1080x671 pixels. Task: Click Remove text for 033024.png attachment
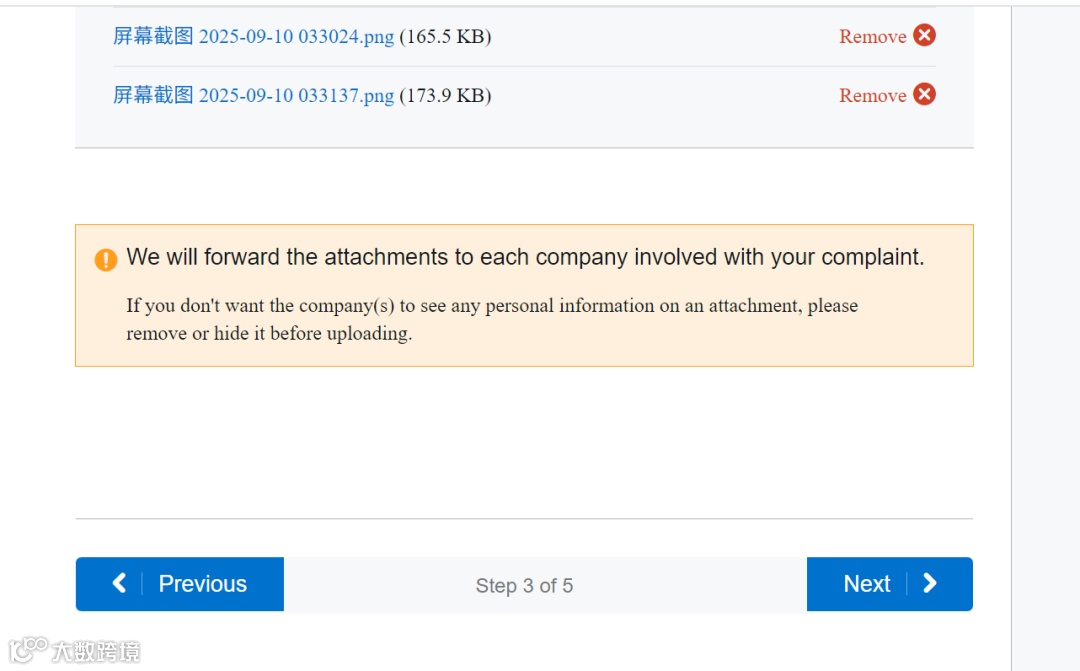(x=872, y=37)
